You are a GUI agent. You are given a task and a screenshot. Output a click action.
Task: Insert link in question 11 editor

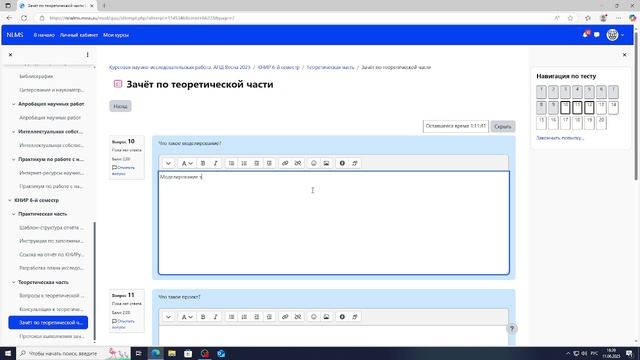coord(285,317)
